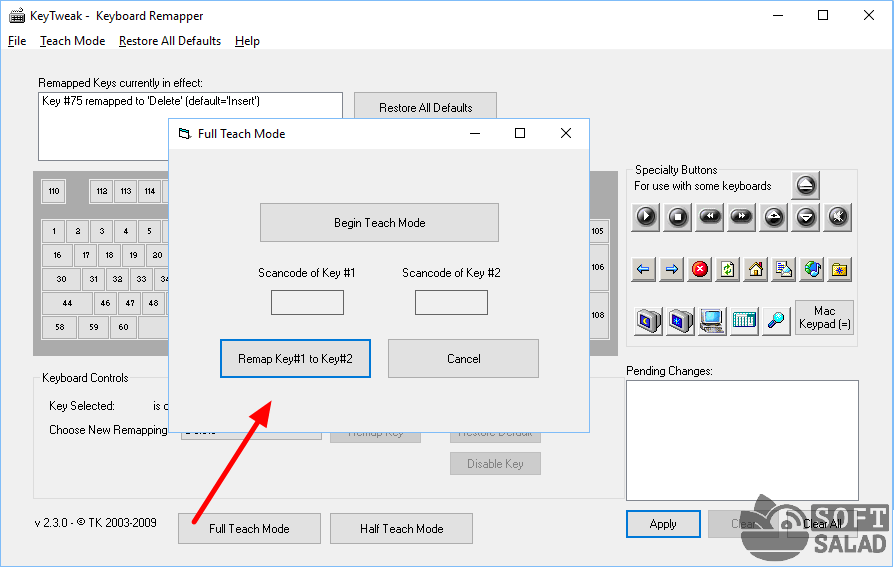
Task: Click the Apply button
Action: pyautogui.click(x=663, y=524)
